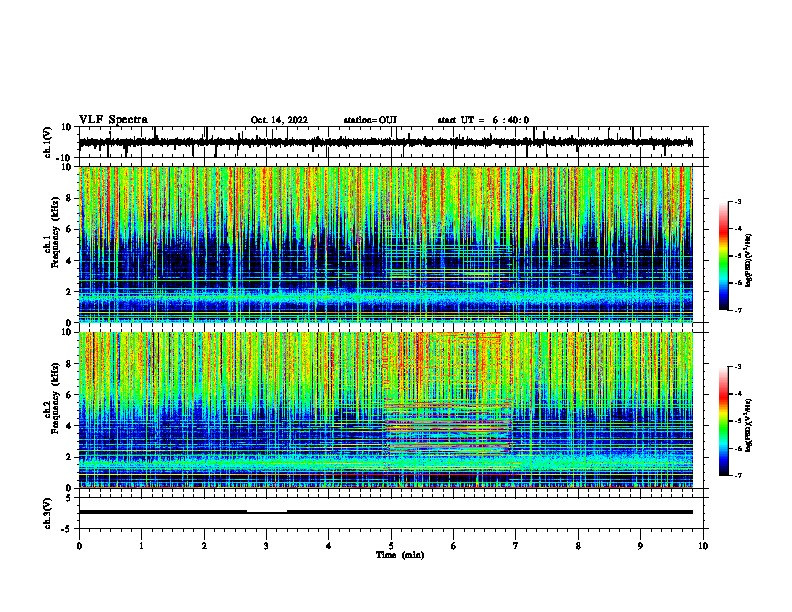Click time axis tick label "7"
This screenshot has height=612, width=792.
516,546
